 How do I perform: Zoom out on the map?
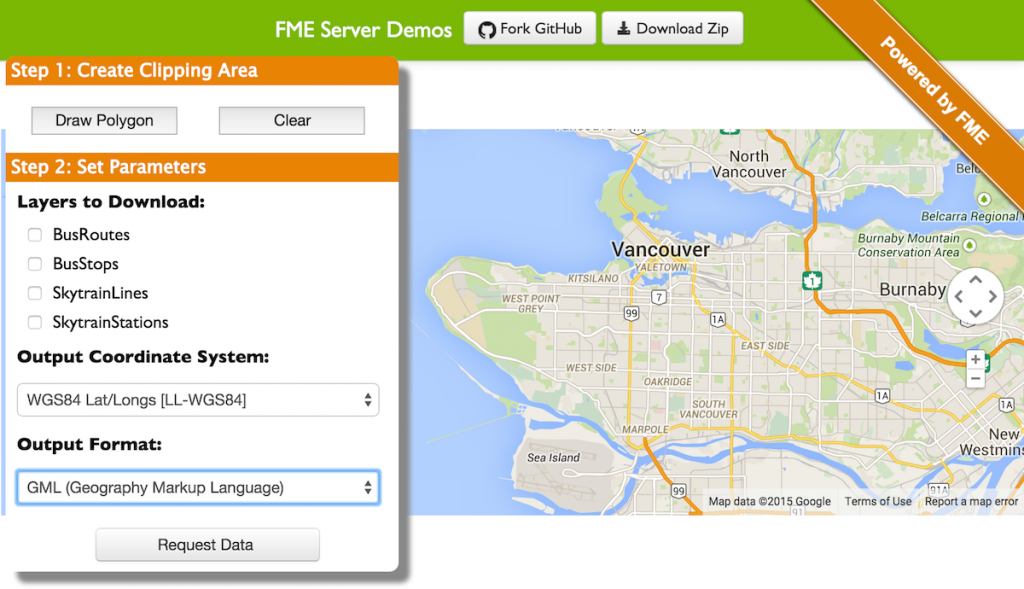point(976,378)
